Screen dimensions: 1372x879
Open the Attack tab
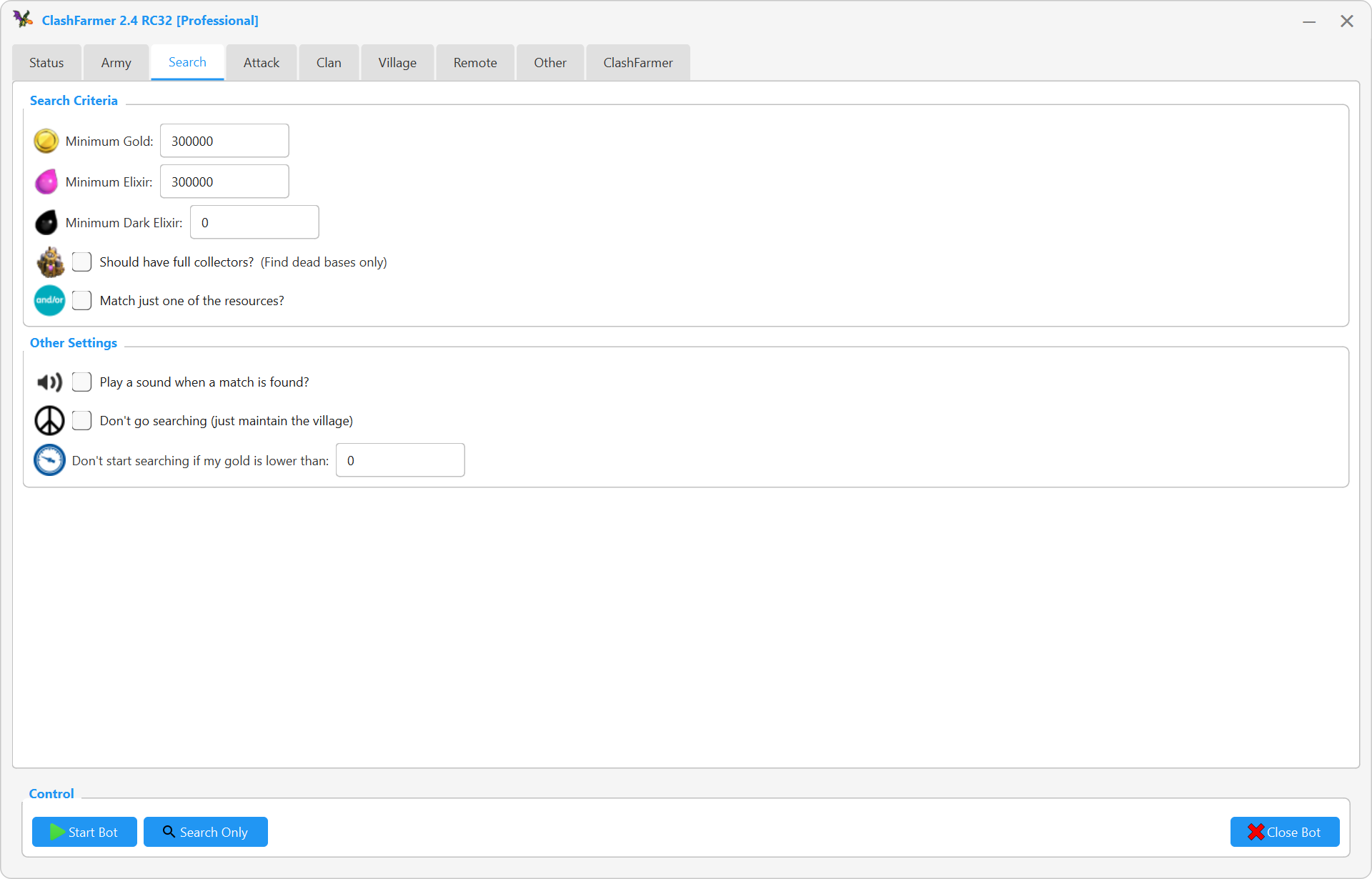pos(262,63)
